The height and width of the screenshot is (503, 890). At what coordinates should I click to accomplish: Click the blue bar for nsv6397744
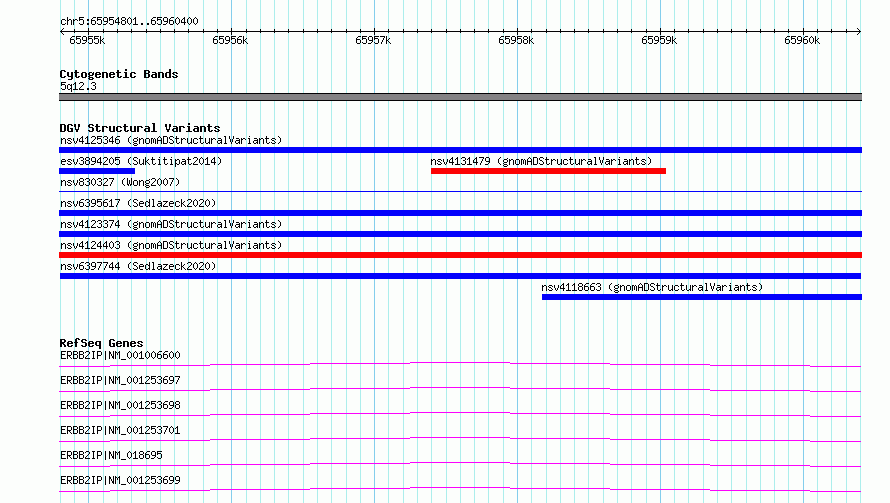460,276
